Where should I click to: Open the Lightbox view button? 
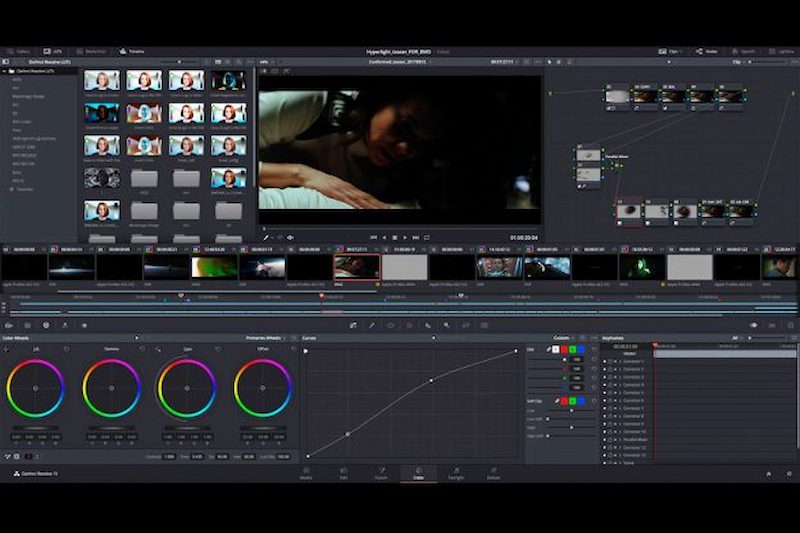782,52
